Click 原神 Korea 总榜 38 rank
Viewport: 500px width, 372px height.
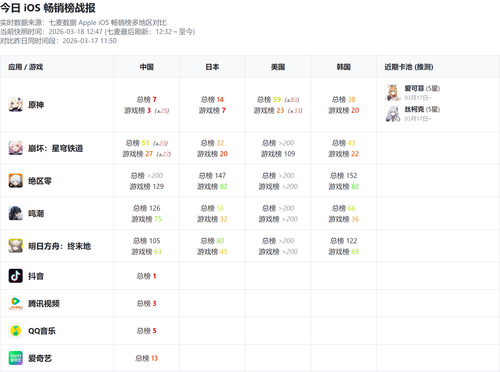pos(344,99)
